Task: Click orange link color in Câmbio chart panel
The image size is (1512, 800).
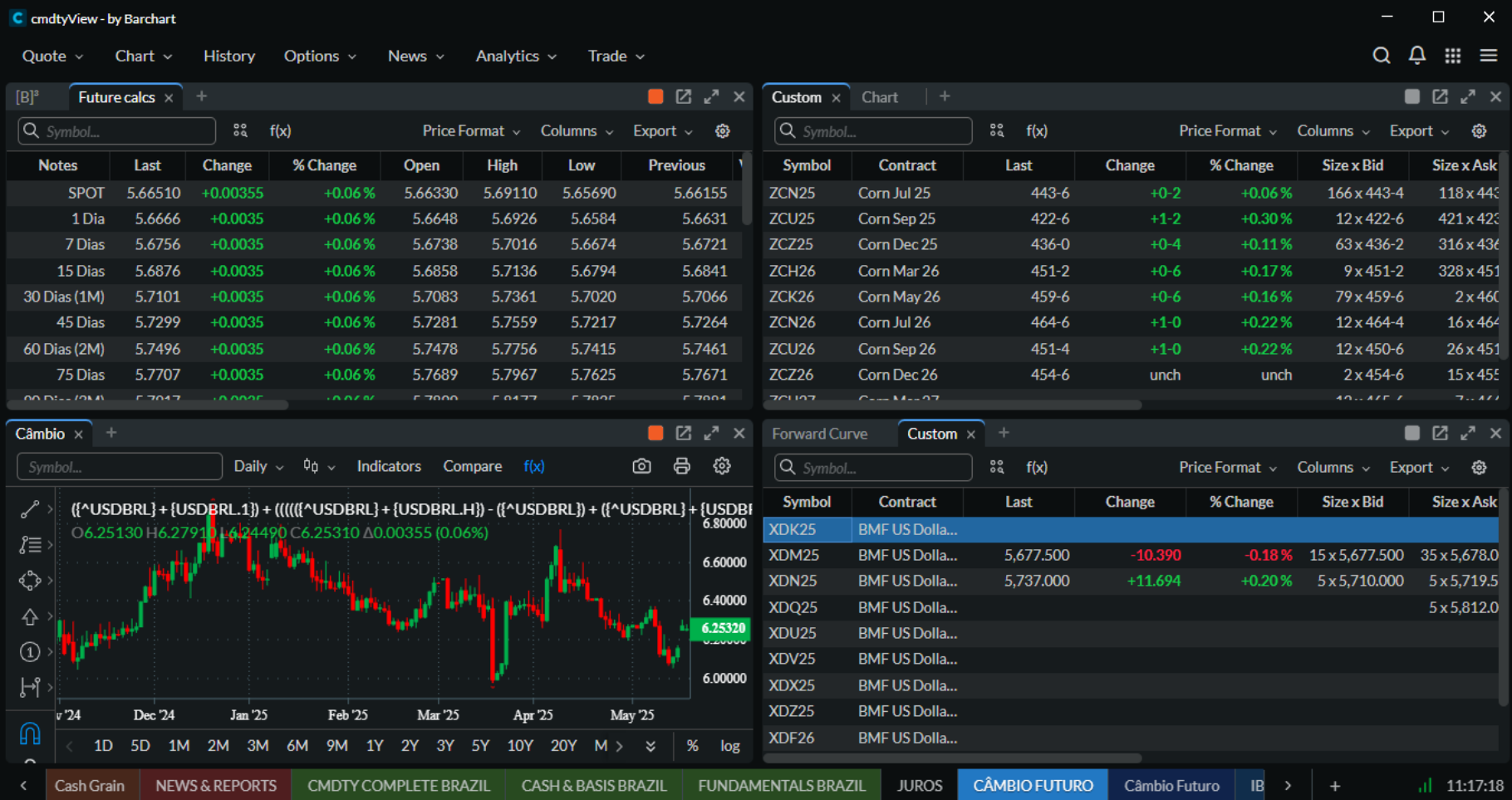Action: click(655, 433)
